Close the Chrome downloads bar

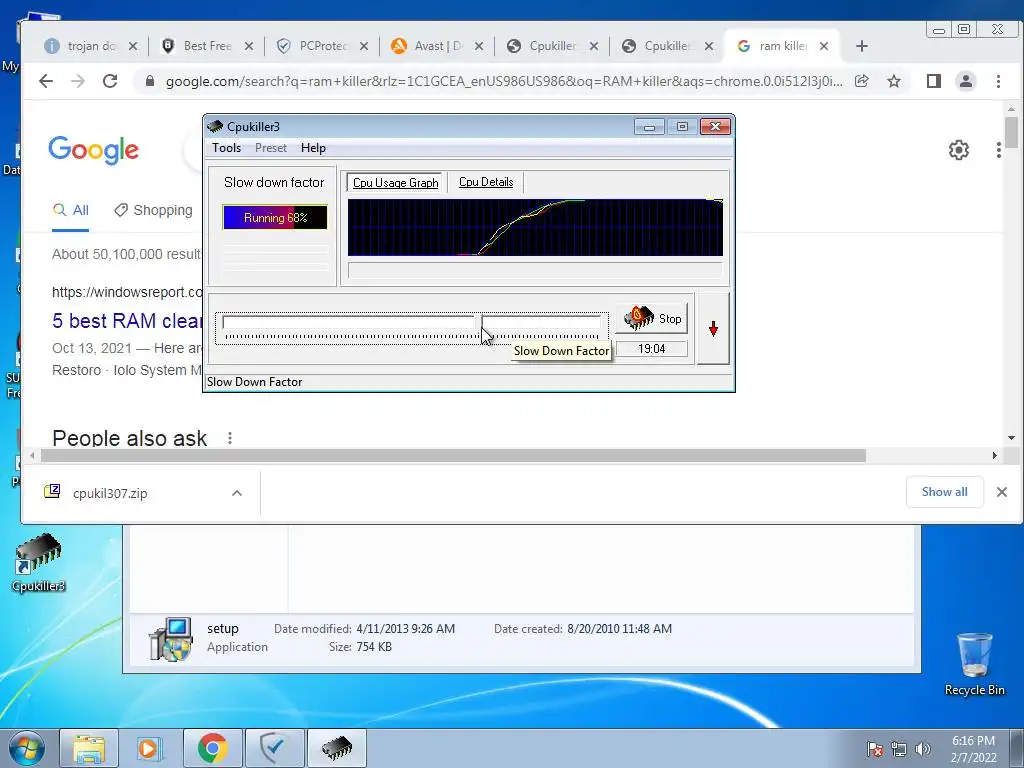point(1002,492)
